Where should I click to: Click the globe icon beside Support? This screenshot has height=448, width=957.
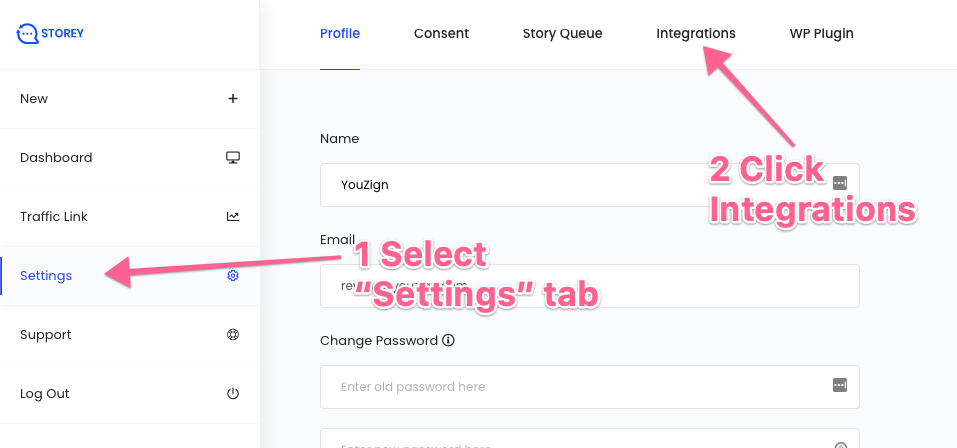pos(233,335)
